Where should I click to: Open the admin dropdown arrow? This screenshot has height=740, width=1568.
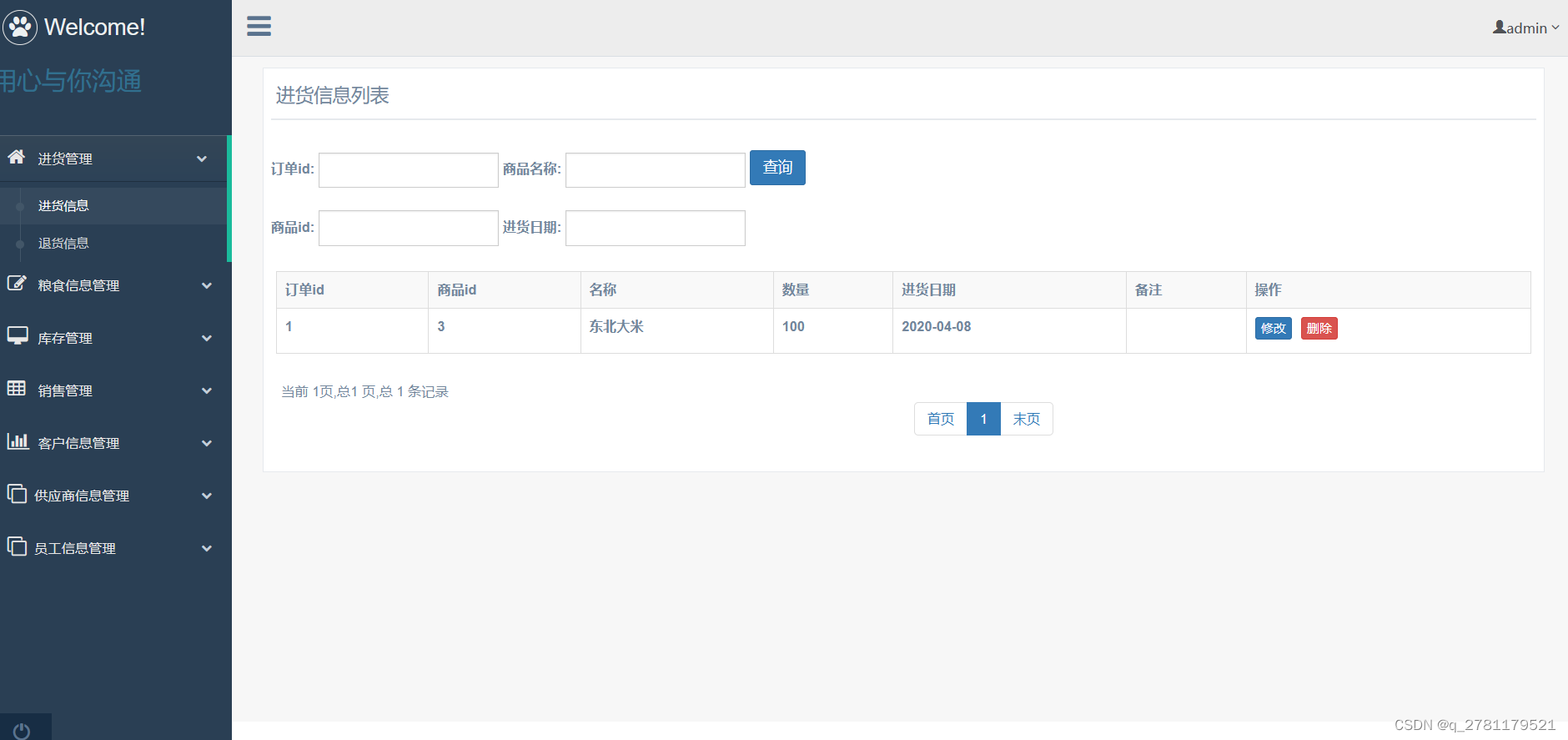[1555, 28]
